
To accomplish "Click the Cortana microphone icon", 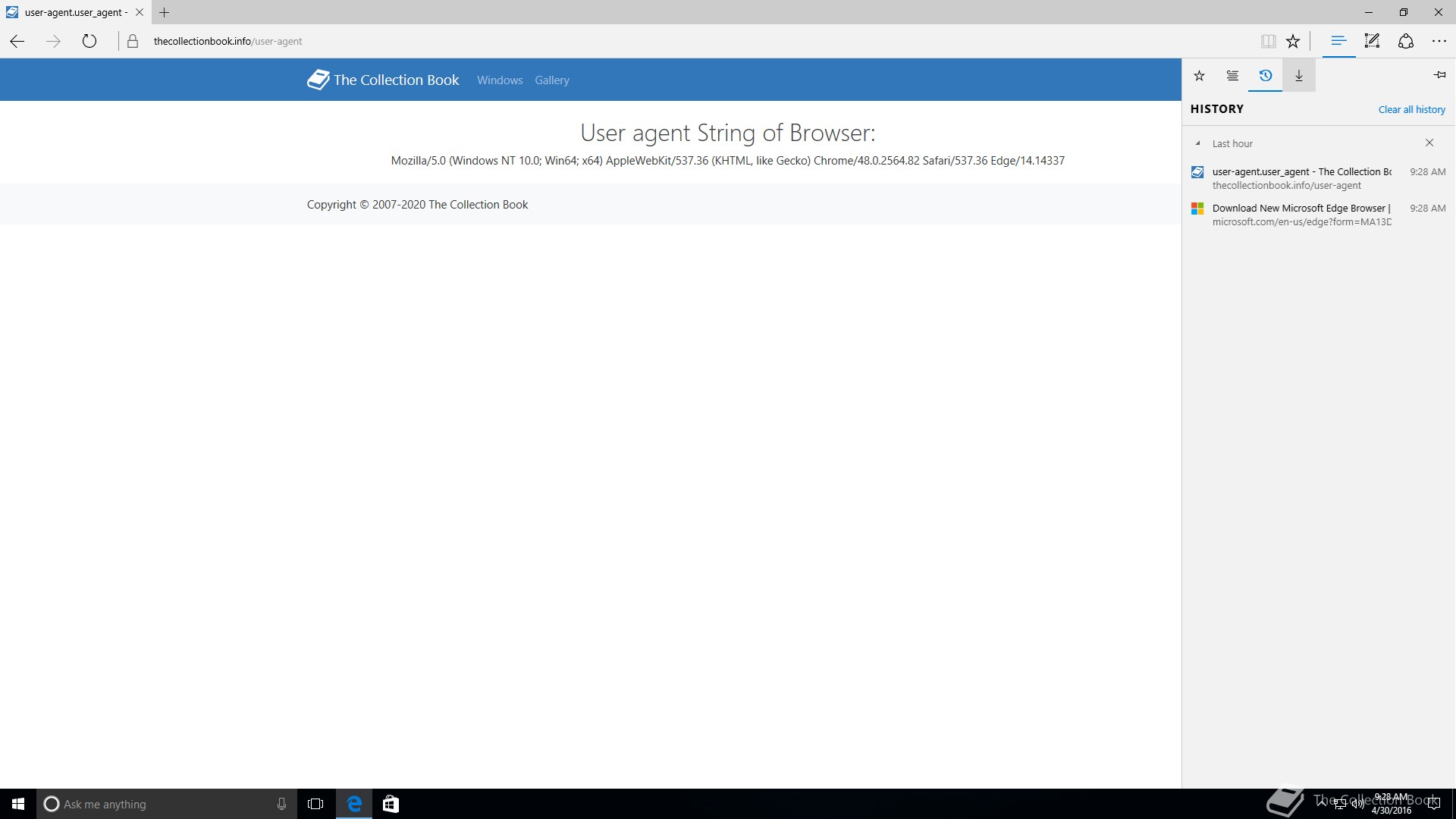I will (x=281, y=804).
